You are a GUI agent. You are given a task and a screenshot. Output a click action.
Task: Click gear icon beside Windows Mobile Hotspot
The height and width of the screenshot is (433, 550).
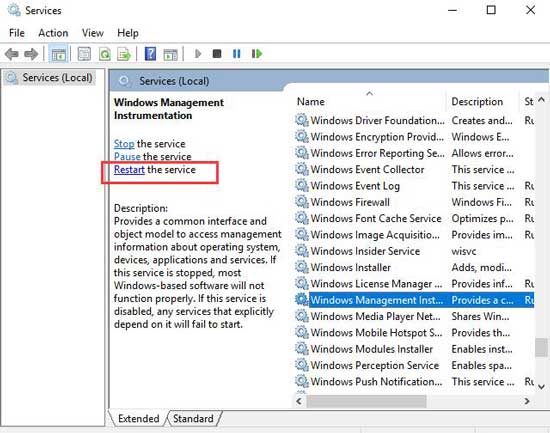[x=301, y=332]
